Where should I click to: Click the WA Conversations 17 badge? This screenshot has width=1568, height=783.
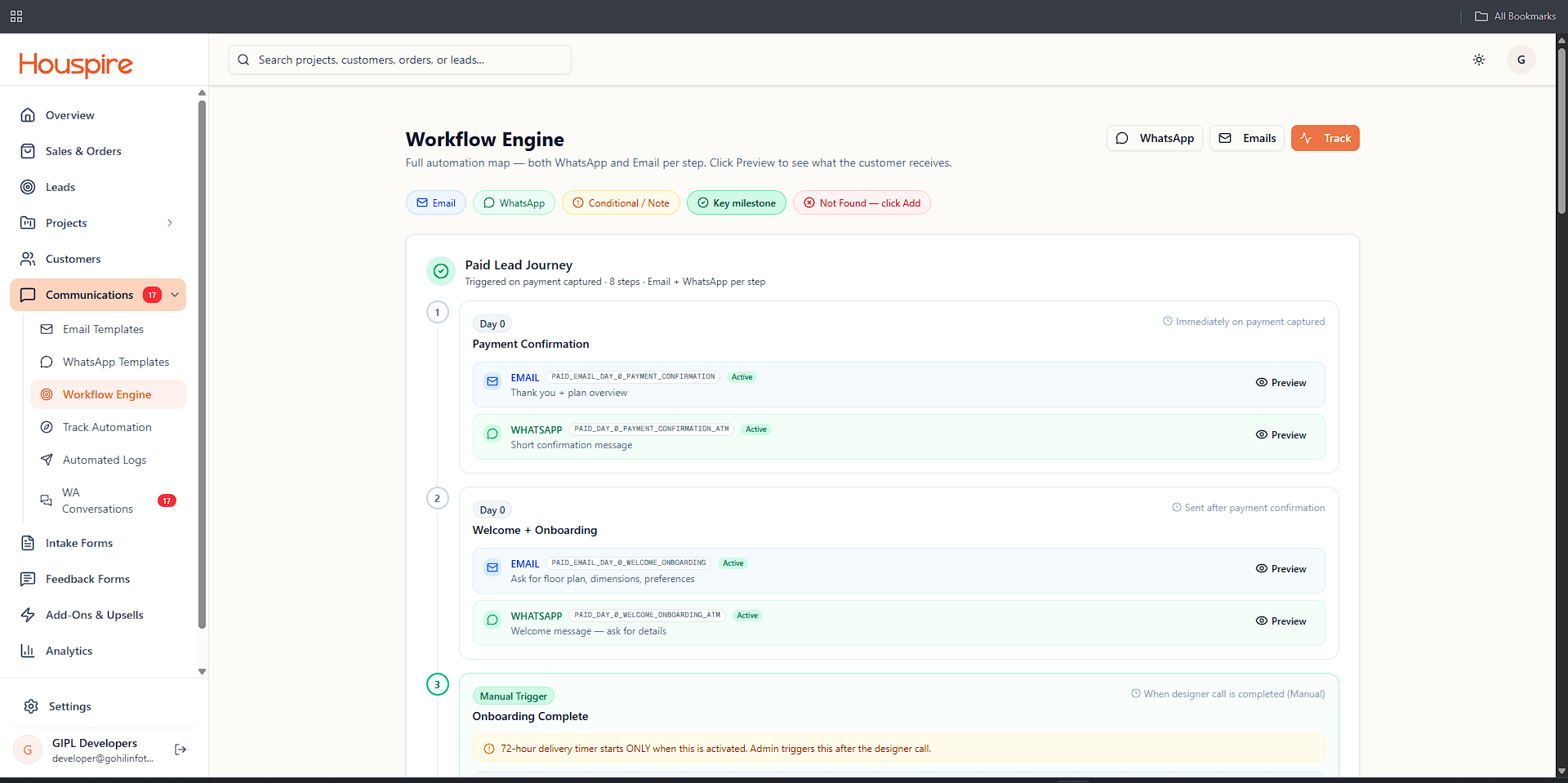pyautogui.click(x=167, y=500)
